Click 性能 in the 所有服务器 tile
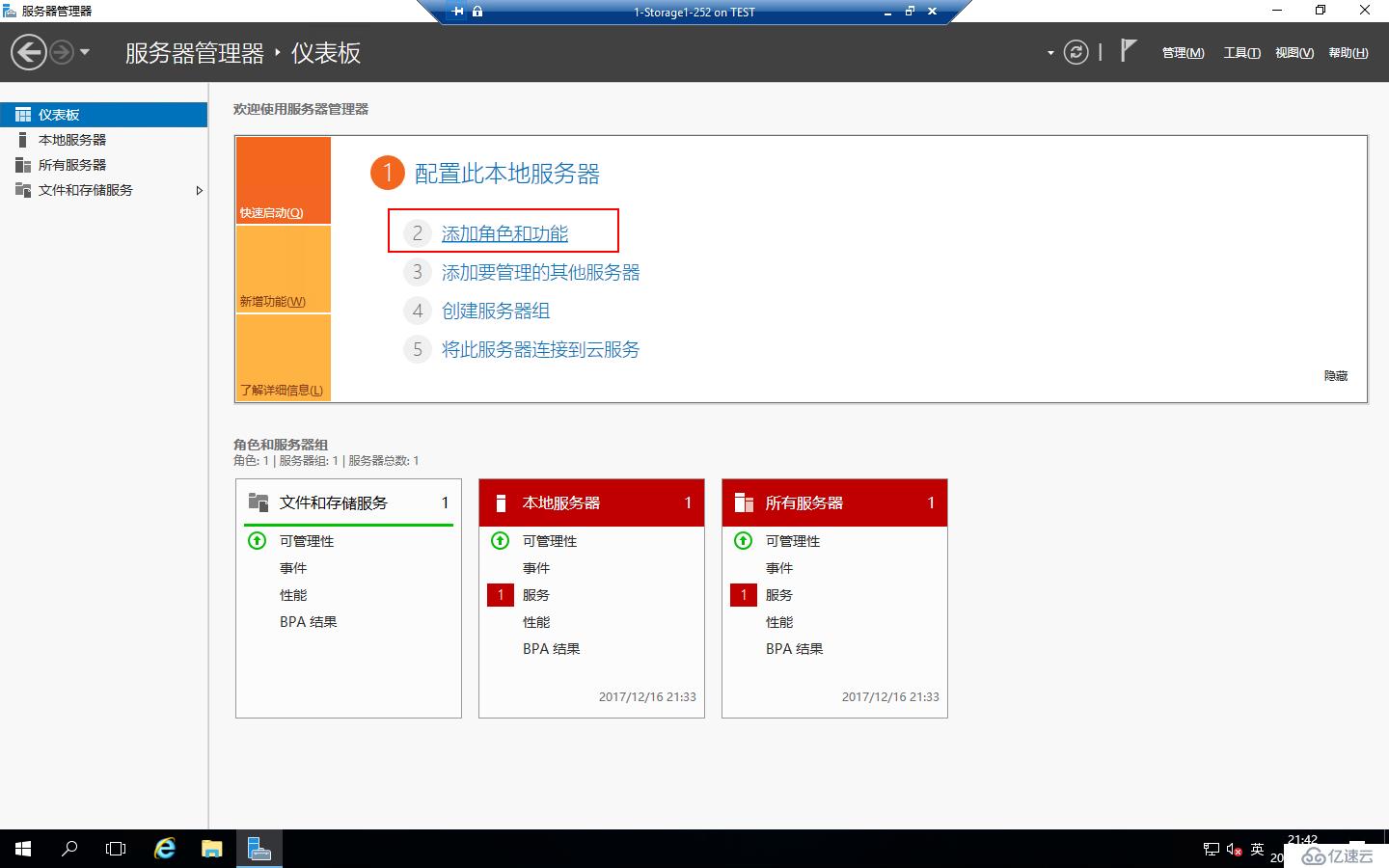The width and height of the screenshot is (1389, 868). pyautogui.click(x=779, y=622)
